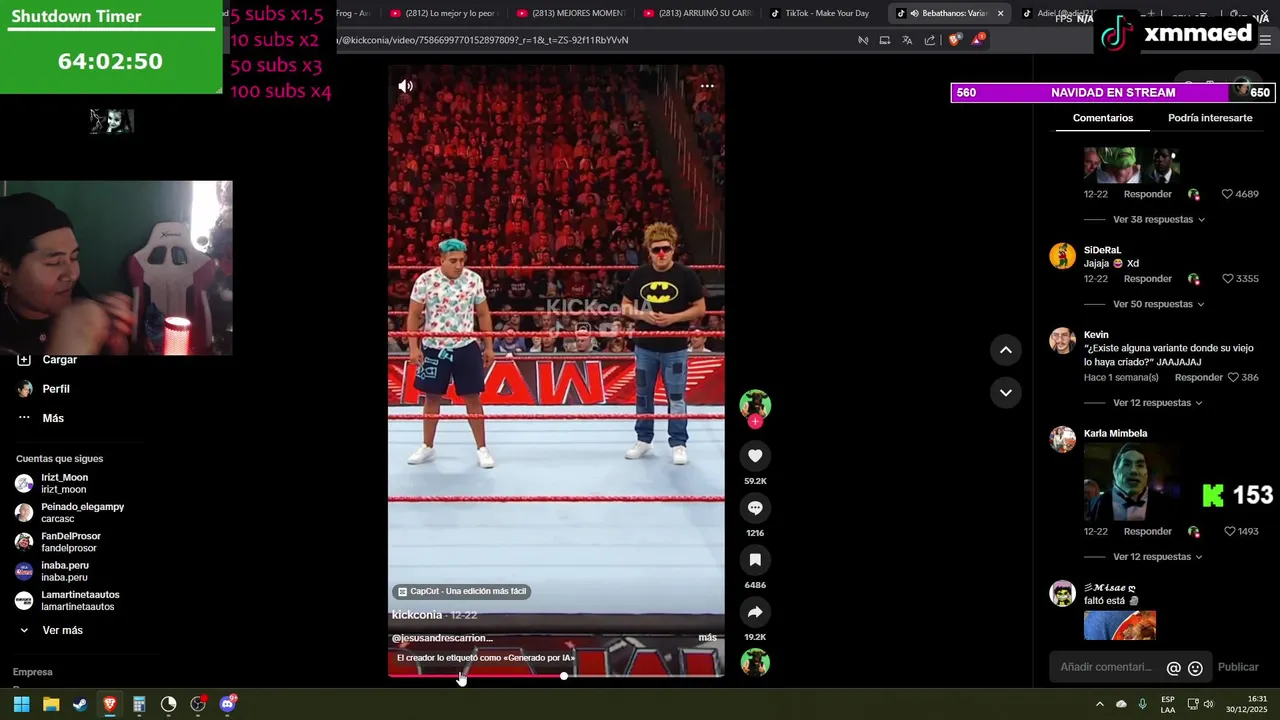Click the CapCut 'Una edición más fácil' badge
This screenshot has height=720, width=1280.
(461, 591)
